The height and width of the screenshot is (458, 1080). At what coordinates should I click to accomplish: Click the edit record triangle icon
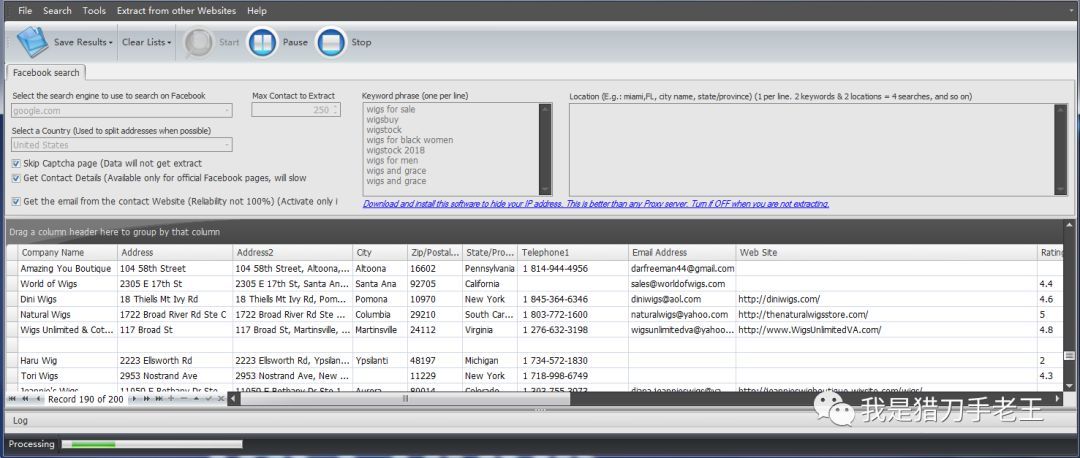[196, 399]
